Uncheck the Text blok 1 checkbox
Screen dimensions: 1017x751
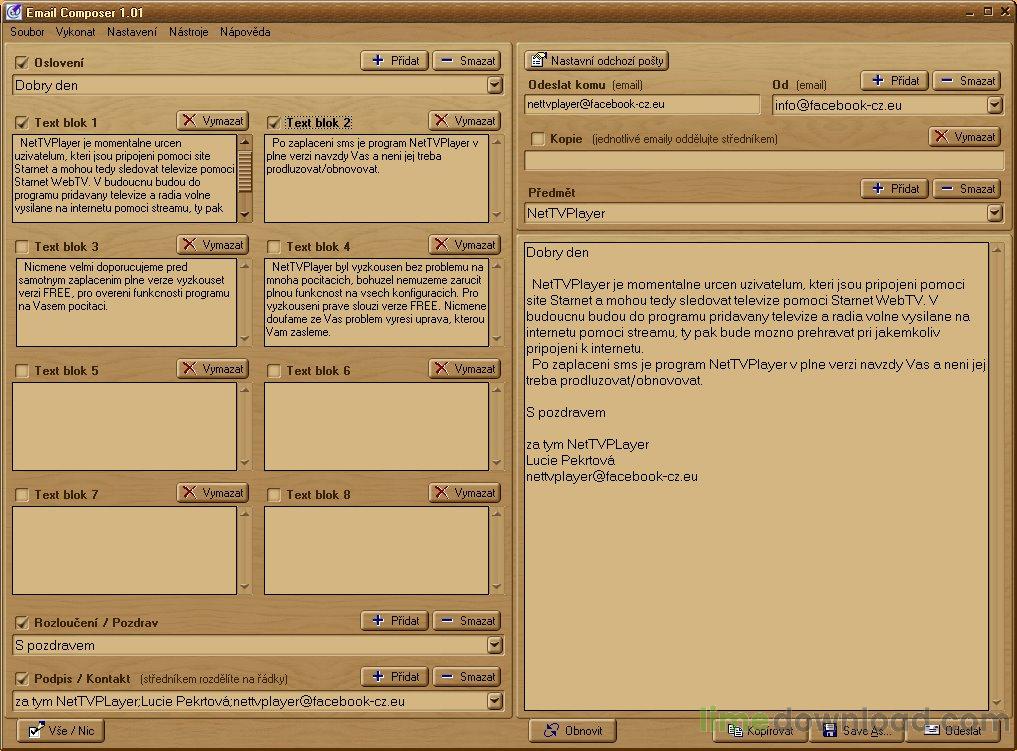click(x=22, y=123)
